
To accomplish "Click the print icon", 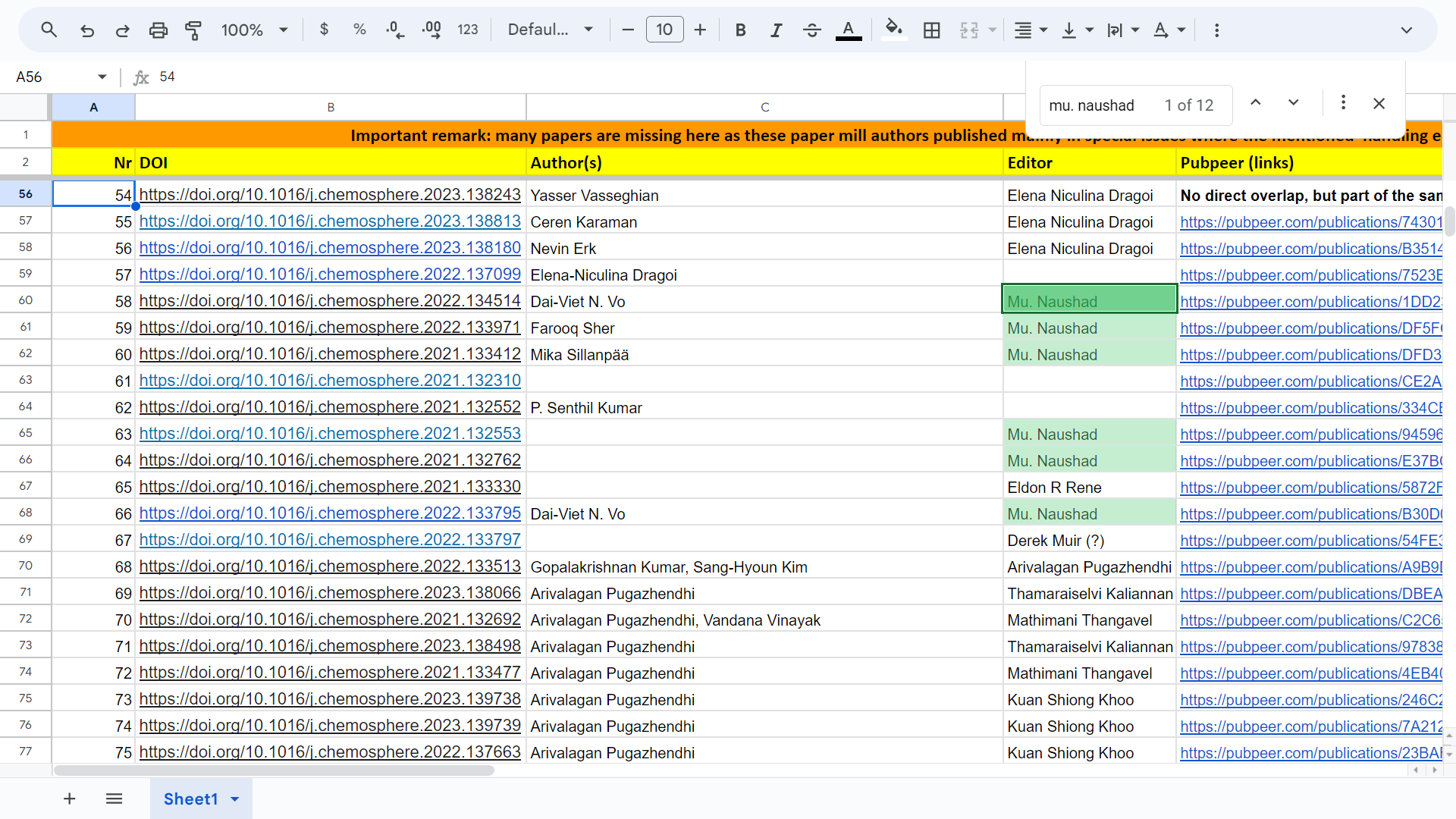I will pos(158,30).
